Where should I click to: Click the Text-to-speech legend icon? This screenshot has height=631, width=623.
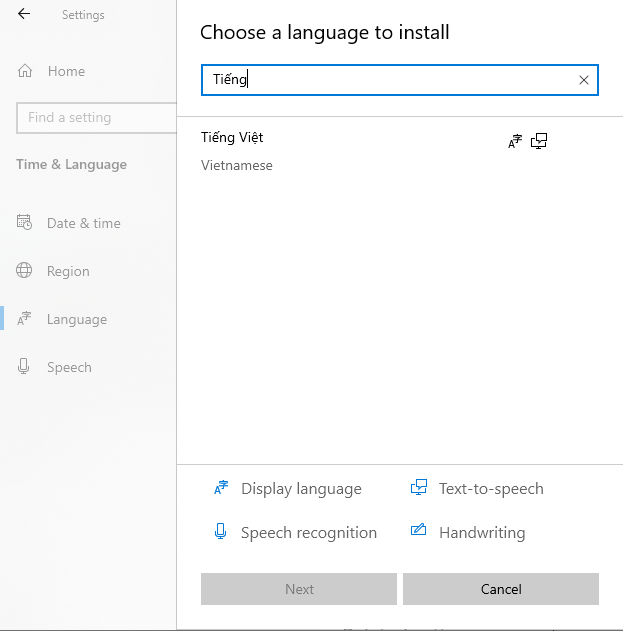(x=419, y=488)
